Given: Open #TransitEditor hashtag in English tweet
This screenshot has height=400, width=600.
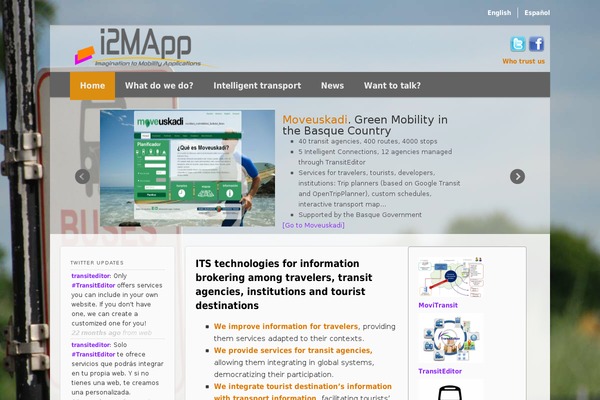Looking at the screenshot, I should pos(93,285).
